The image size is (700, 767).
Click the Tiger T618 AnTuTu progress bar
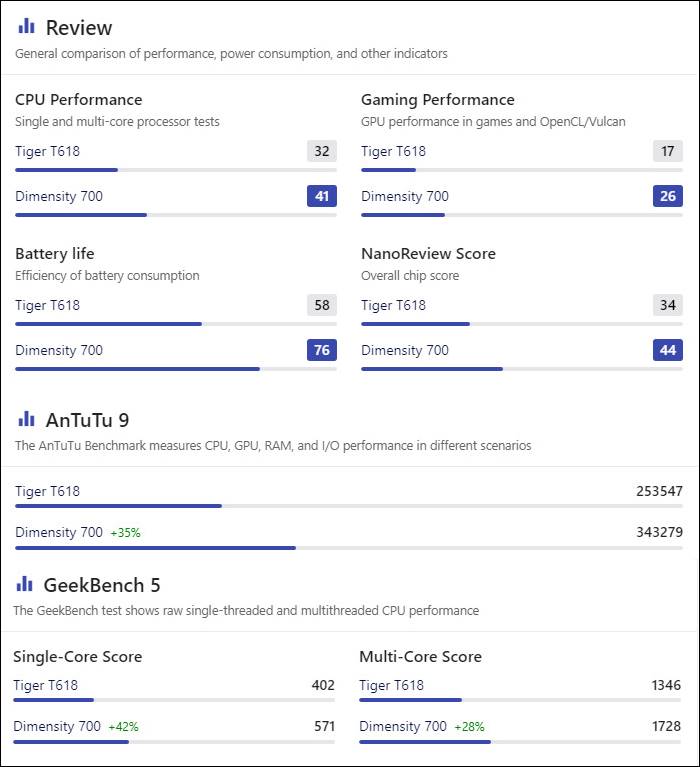349,506
